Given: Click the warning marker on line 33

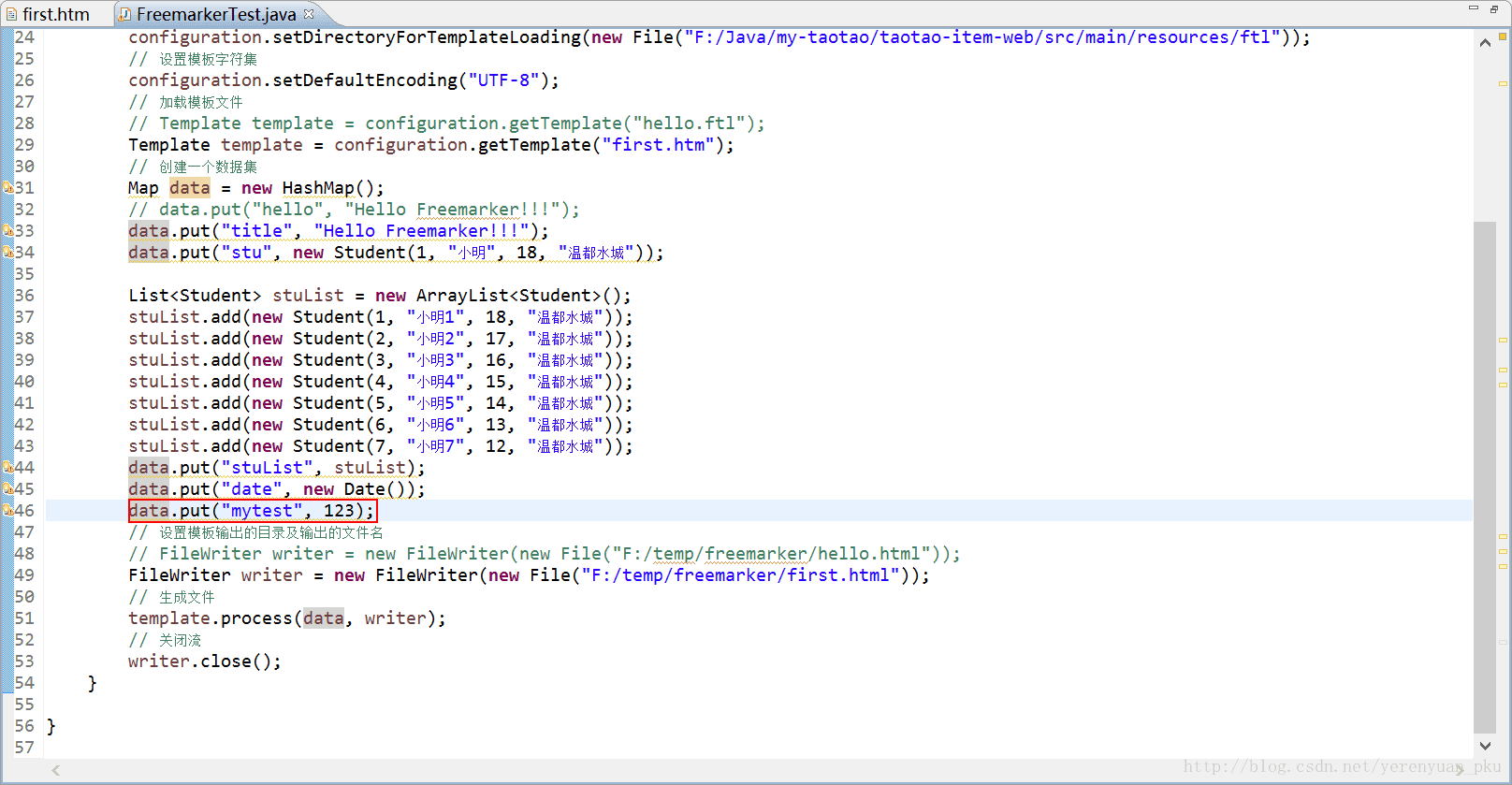Looking at the screenshot, I should pyautogui.click(x=7, y=231).
